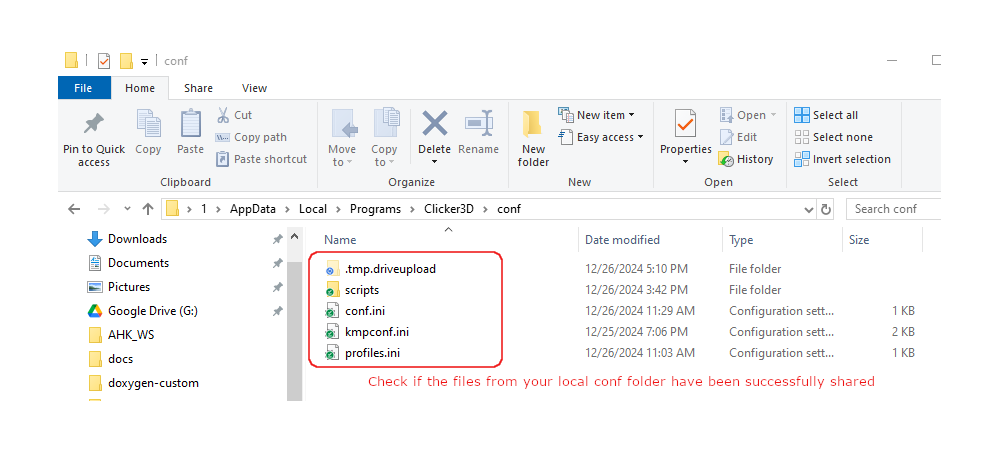The width and height of the screenshot is (1000, 450).
Task: Click the Rename icon
Action: [x=479, y=123]
